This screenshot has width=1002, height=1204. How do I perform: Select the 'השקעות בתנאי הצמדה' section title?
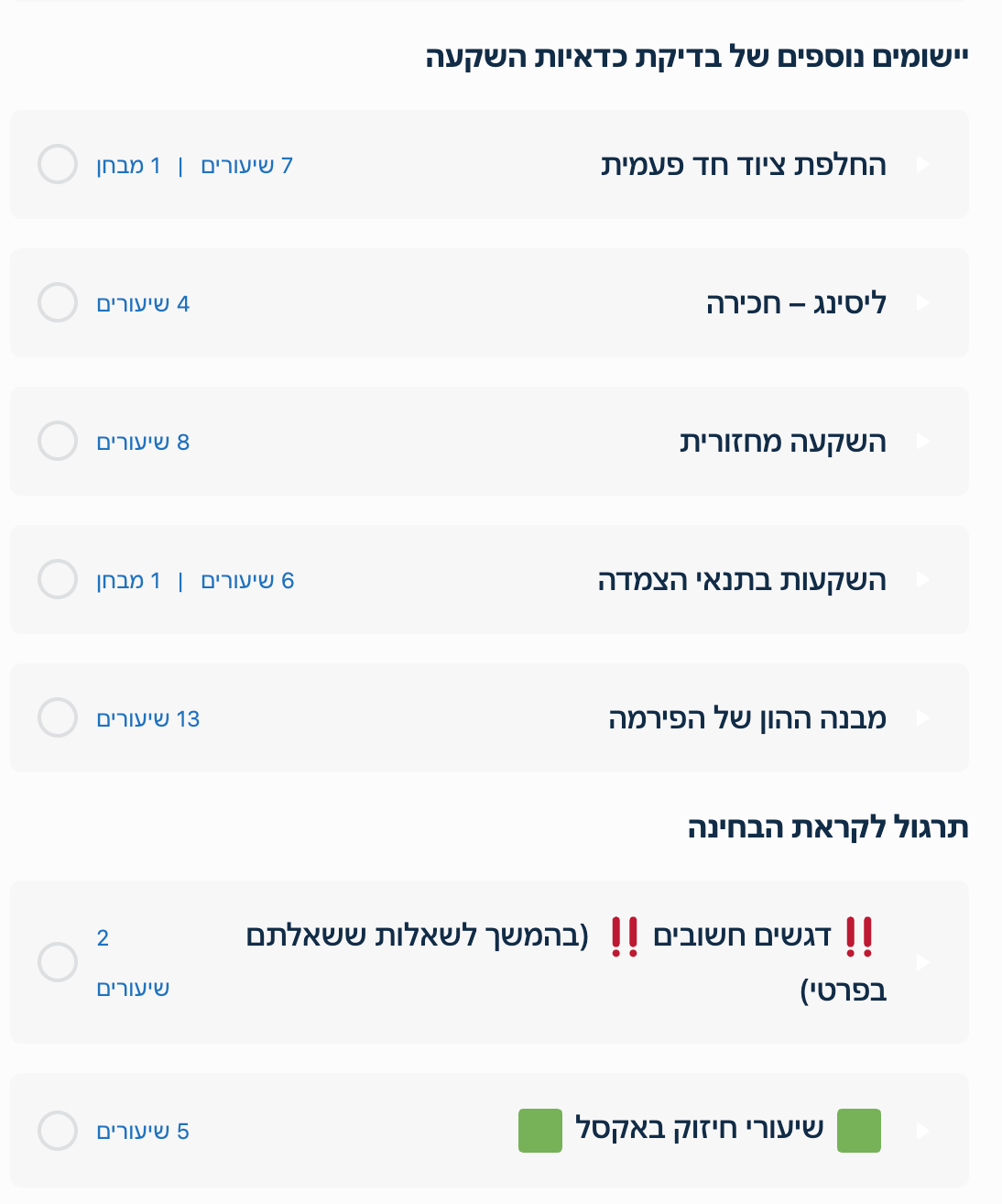(742, 580)
